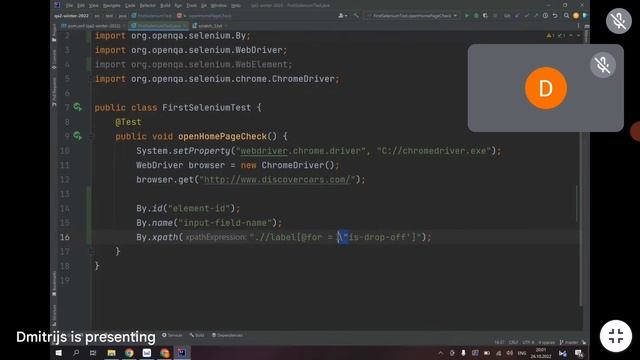Collapse the openHomePageCheck method fold marker
This screenshot has height=360, width=640.
91,136
